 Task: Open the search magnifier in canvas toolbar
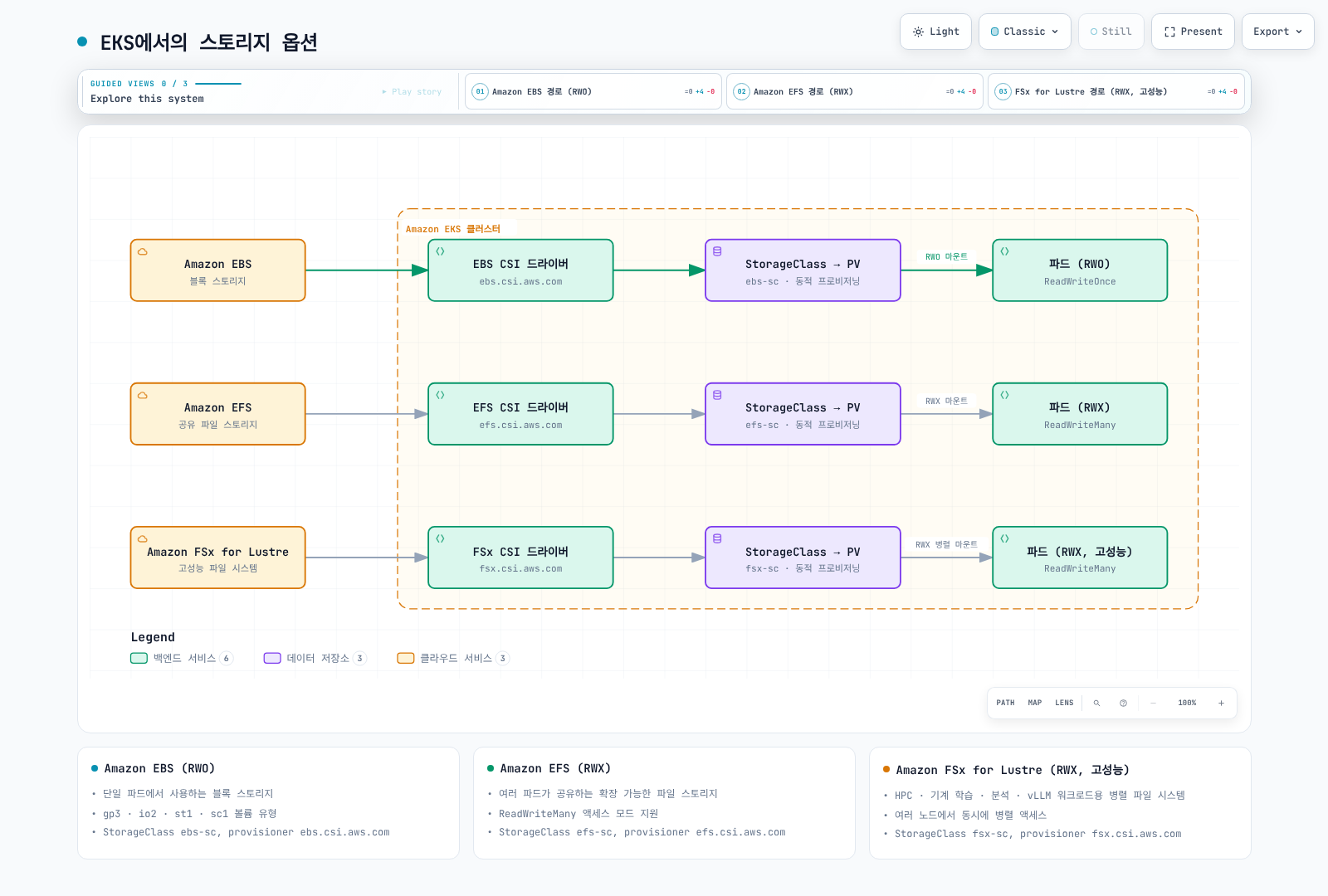click(1096, 703)
